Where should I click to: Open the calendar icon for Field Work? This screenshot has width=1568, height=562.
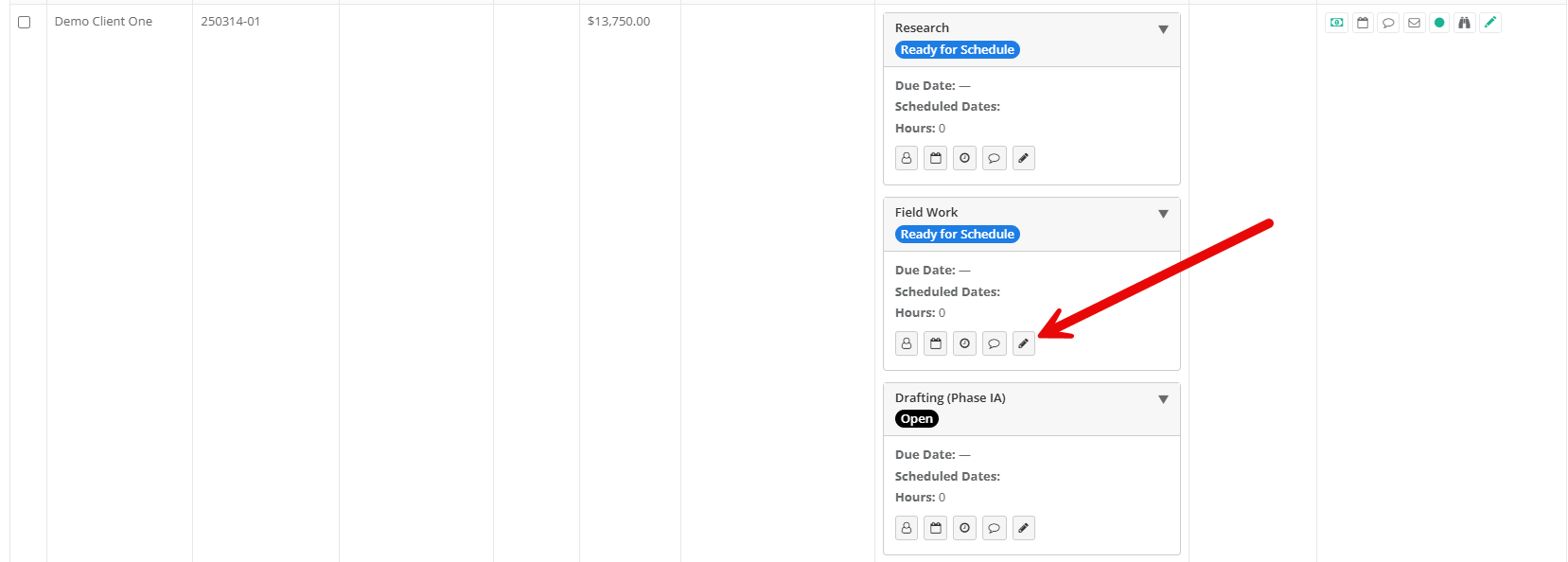[x=936, y=343]
